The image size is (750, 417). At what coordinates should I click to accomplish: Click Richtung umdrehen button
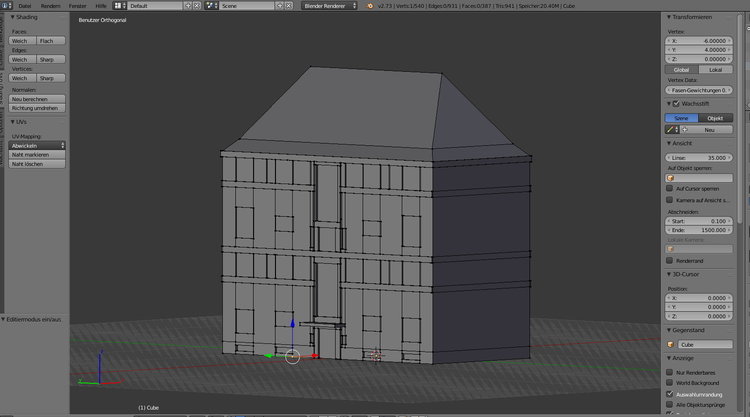coord(37,108)
